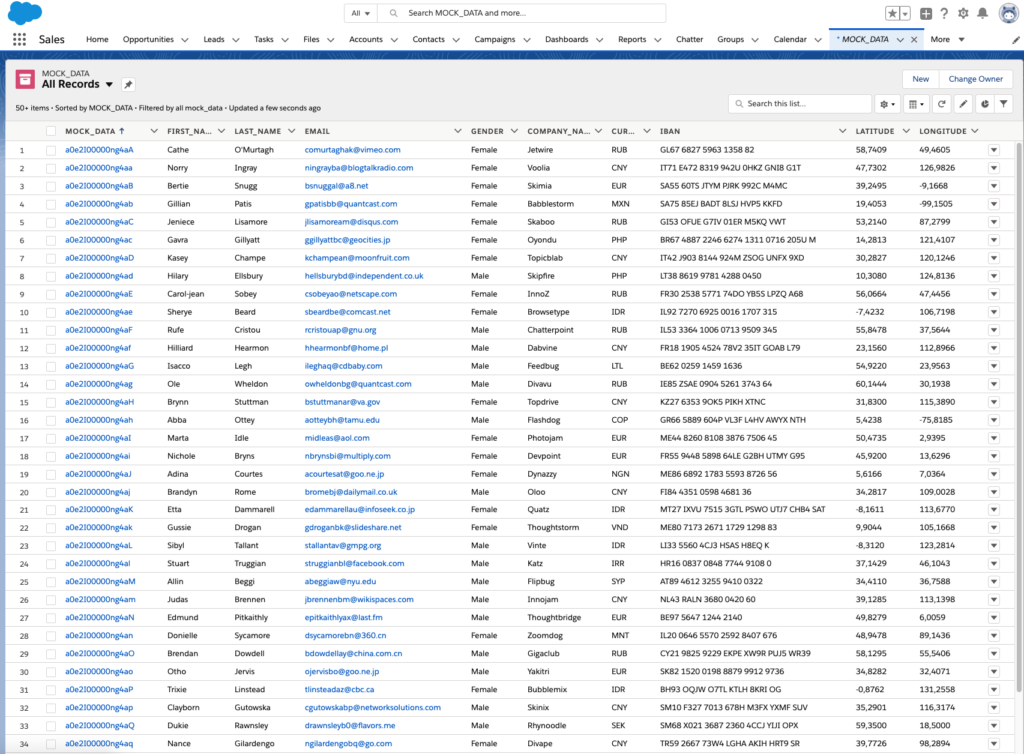Screen dimensions: 1024x754
Task: Open the Setup gear in header
Action: pos(963,14)
